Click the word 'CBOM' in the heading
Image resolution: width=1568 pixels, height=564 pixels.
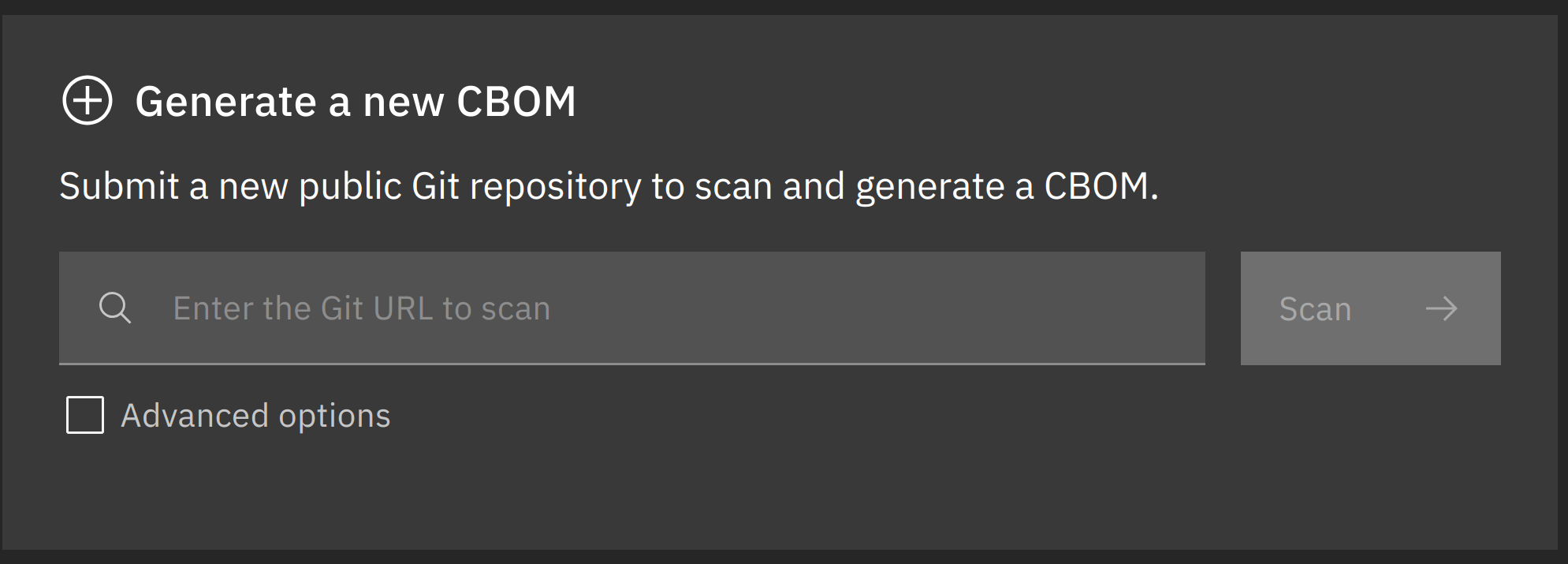click(x=516, y=102)
